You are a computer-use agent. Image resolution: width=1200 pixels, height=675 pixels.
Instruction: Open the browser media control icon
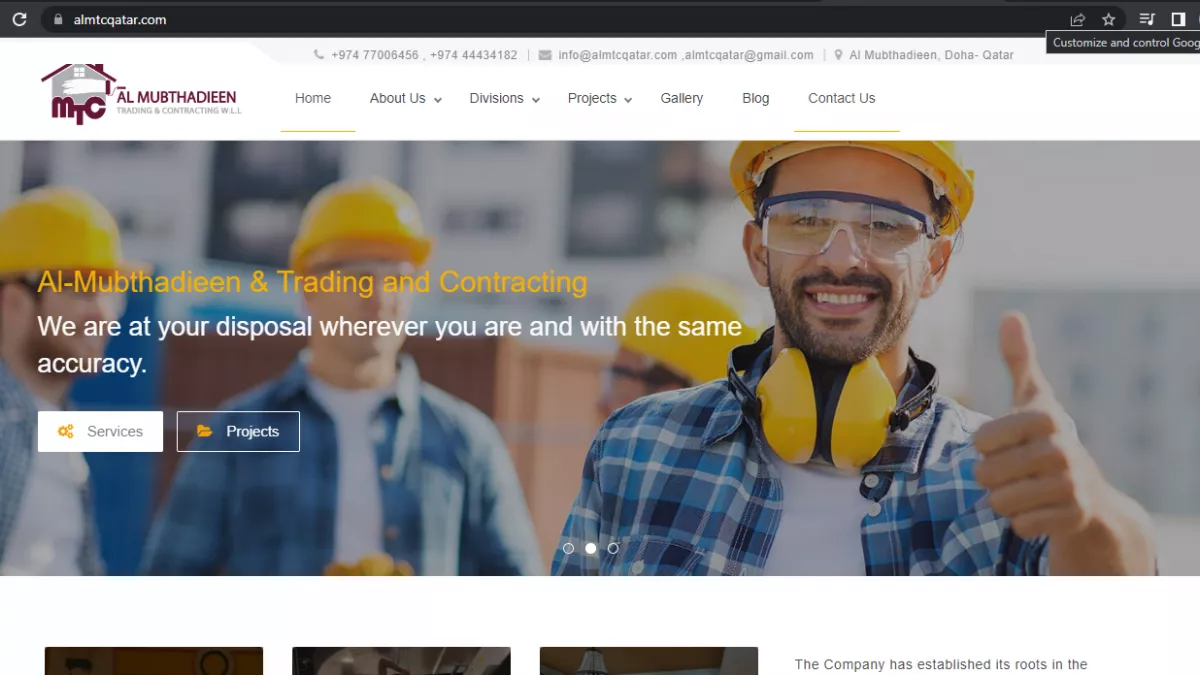(x=1147, y=19)
